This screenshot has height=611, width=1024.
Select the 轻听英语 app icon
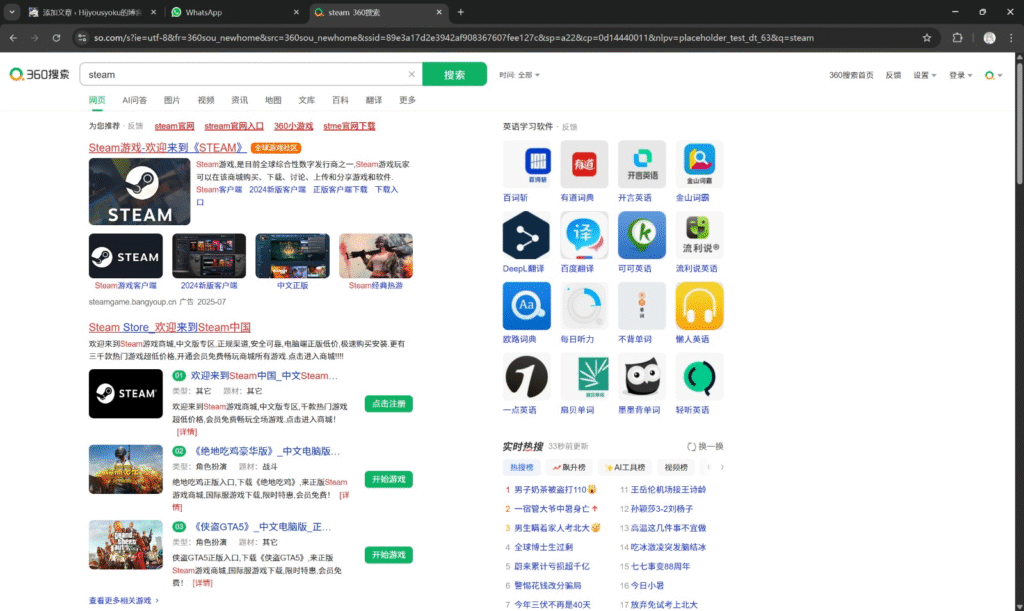(699, 377)
